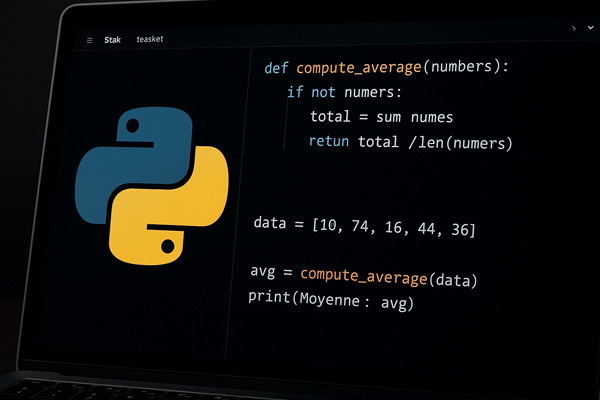Click the right chevron in top bar
The image size is (600, 400).
[573, 29]
